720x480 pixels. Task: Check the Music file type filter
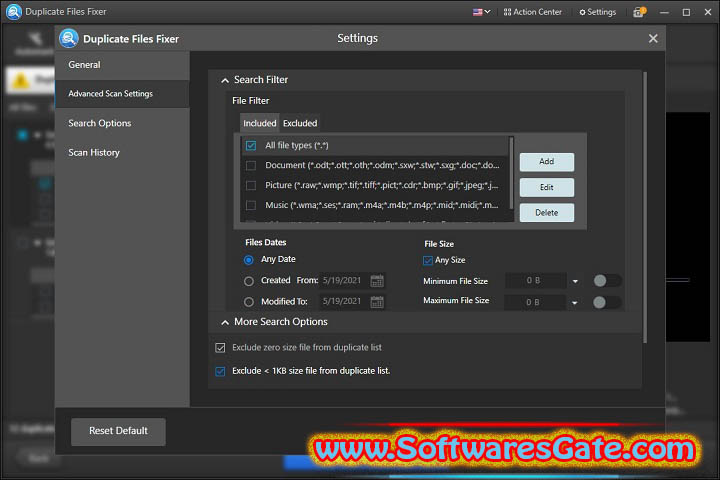251,205
